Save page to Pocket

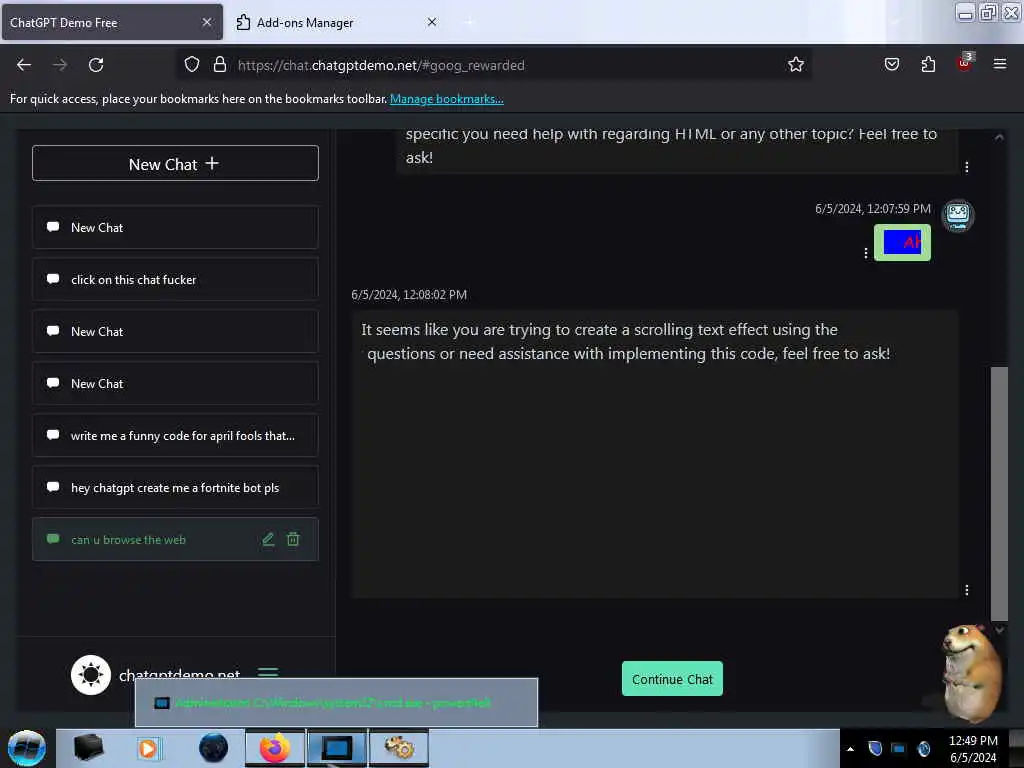coord(891,64)
